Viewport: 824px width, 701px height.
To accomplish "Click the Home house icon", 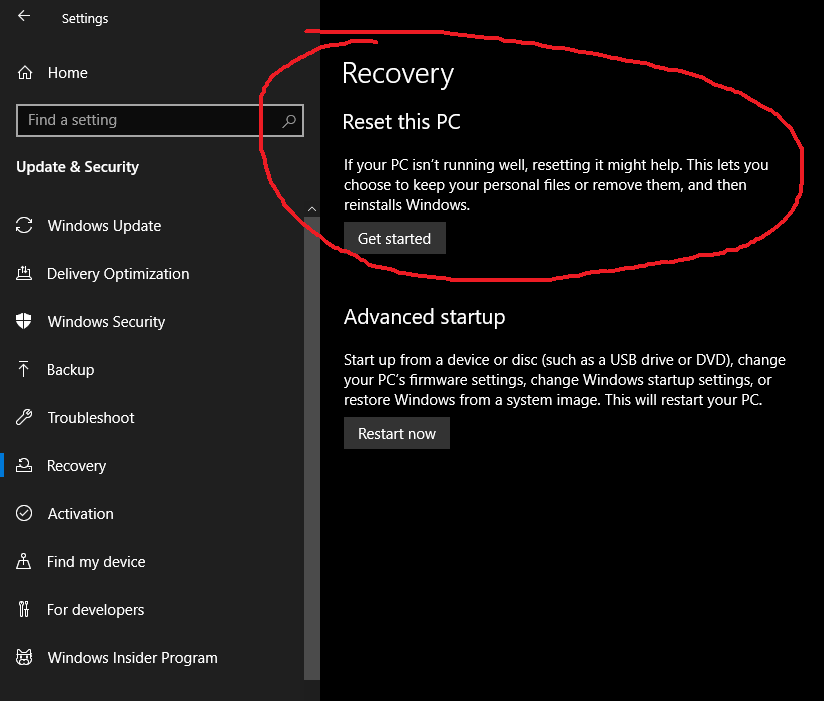I will coord(25,73).
